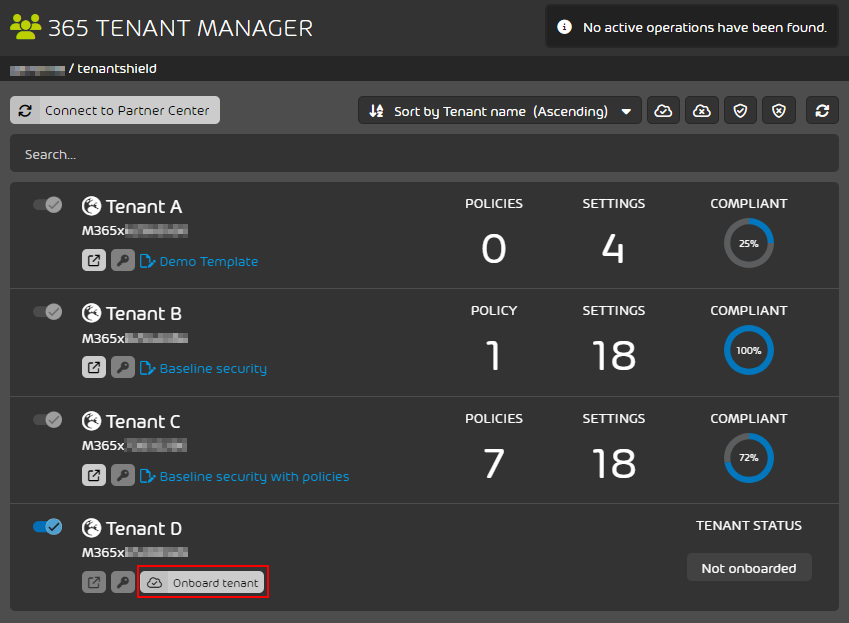Open Tenant B external link icon
Image resolution: width=849 pixels, height=623 pixels.
[x=94, y=368]
